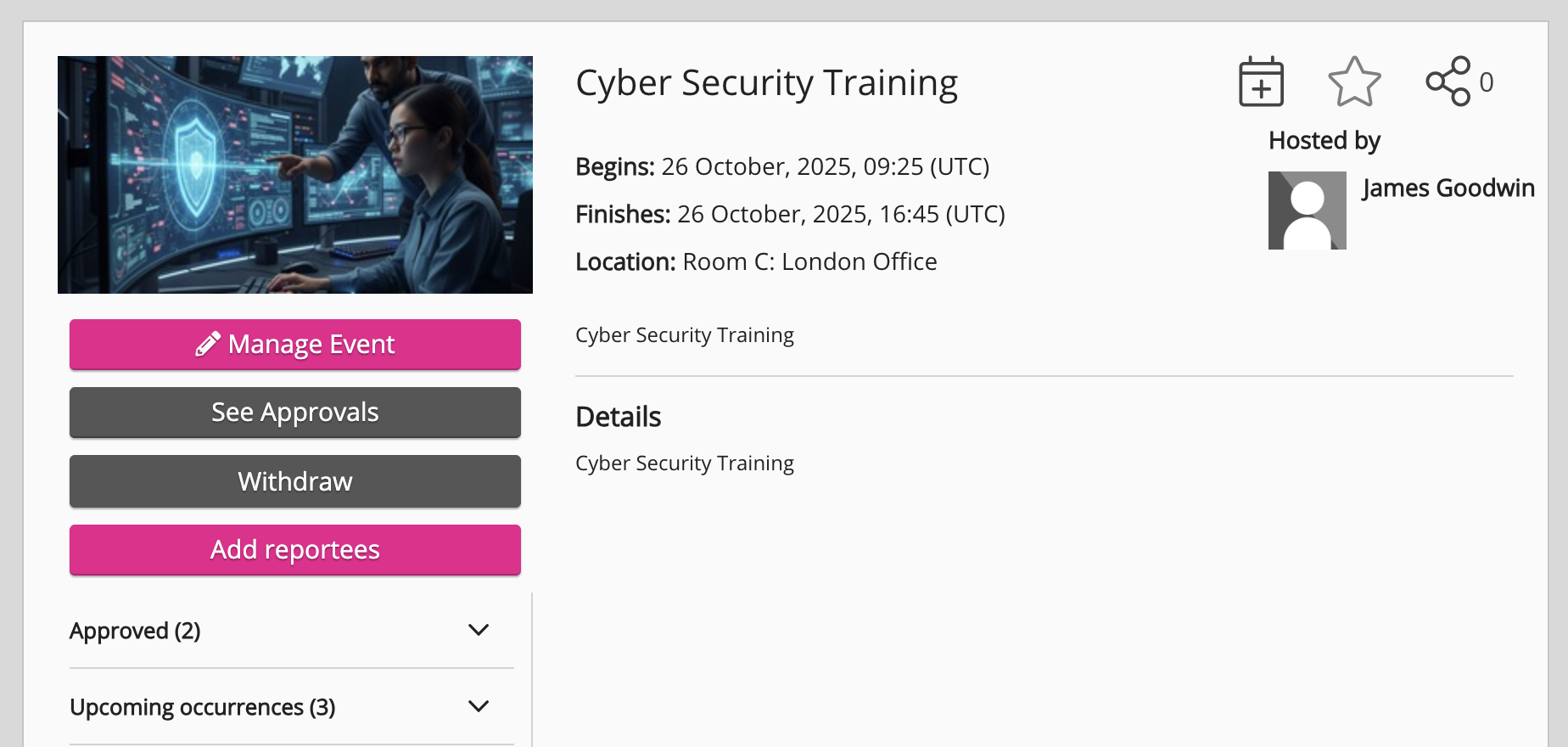Share the Cyber Security Training event
Image resolution: width=1568 pixels, height=747 pixels.
tap(1450, 79)
